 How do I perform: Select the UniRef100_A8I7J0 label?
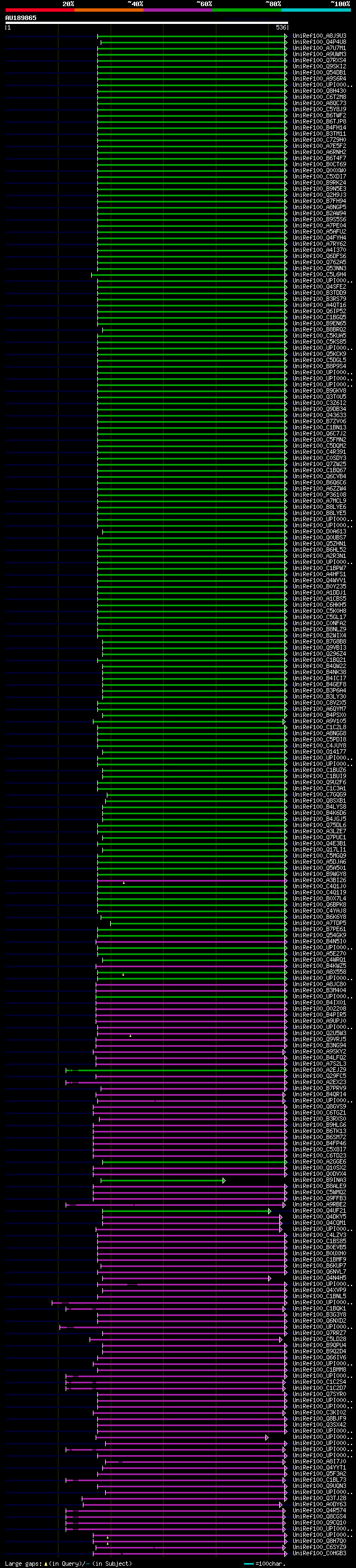pyautogui.click(x=319, y=1461)
